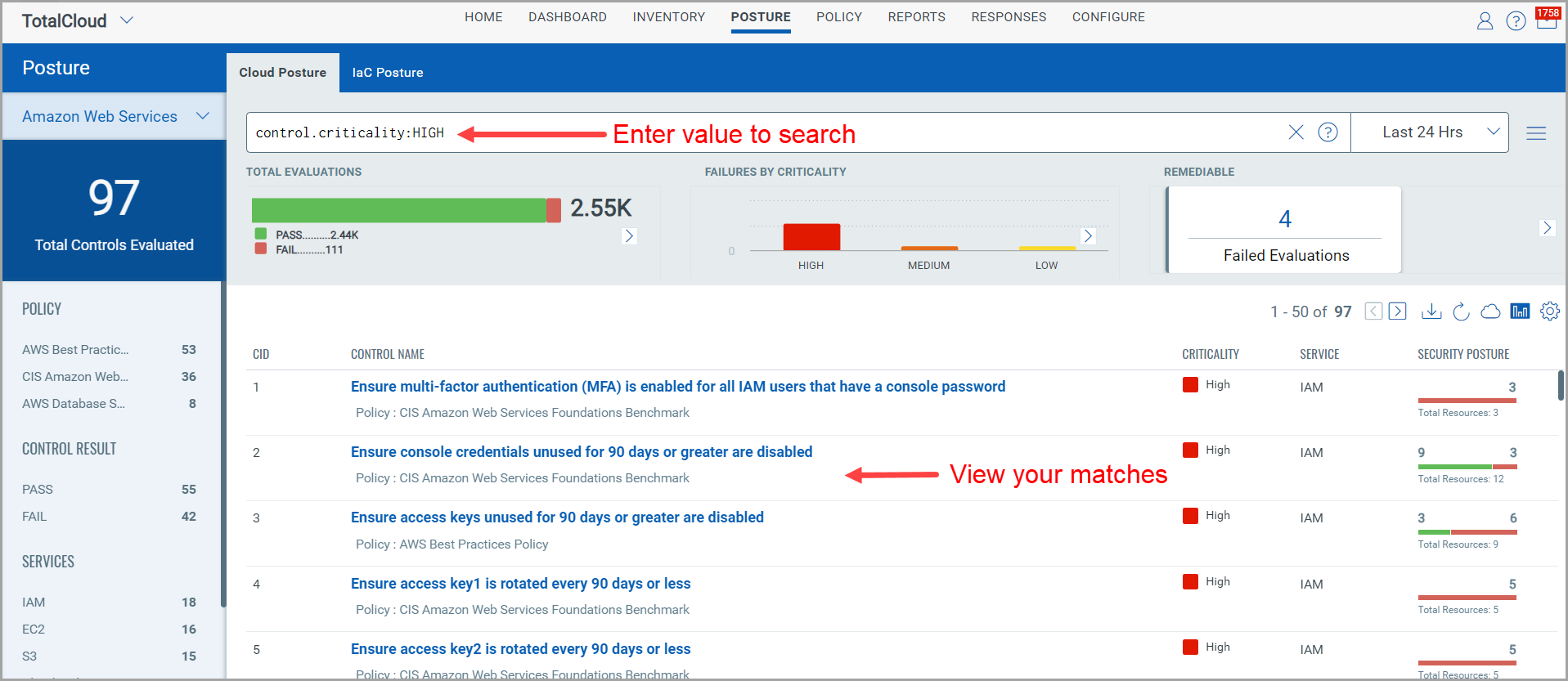
Task: Toggle the chart view icon
Action: (1520, 311)
